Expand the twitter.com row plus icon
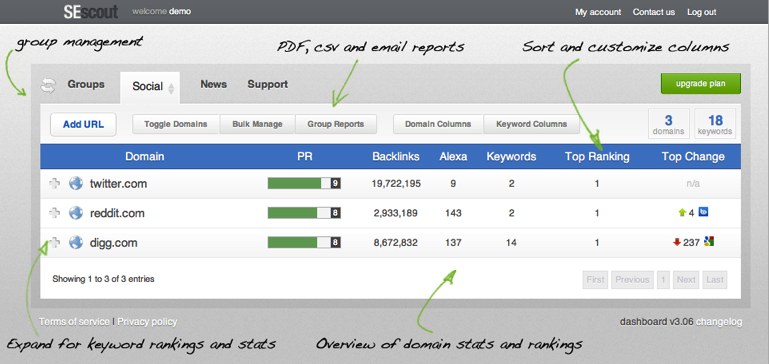The width and height of the screenshot is (769, 364). pyautogui.click(x=54, y=184)
